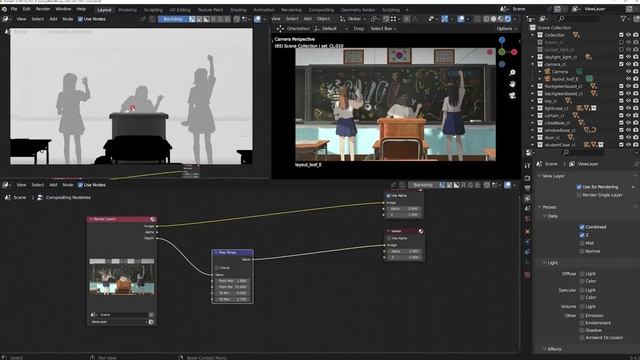Expand the Camera object row in the outliner
640x360 pixels.
coord(540,72)
